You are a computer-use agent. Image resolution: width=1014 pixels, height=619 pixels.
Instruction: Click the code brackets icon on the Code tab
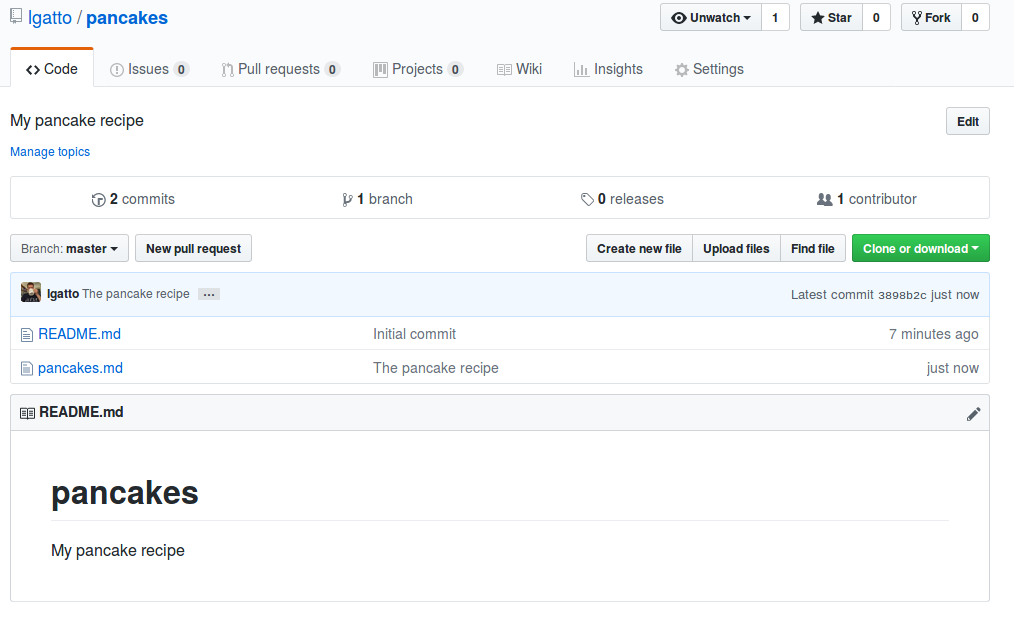tap(32, 68)
